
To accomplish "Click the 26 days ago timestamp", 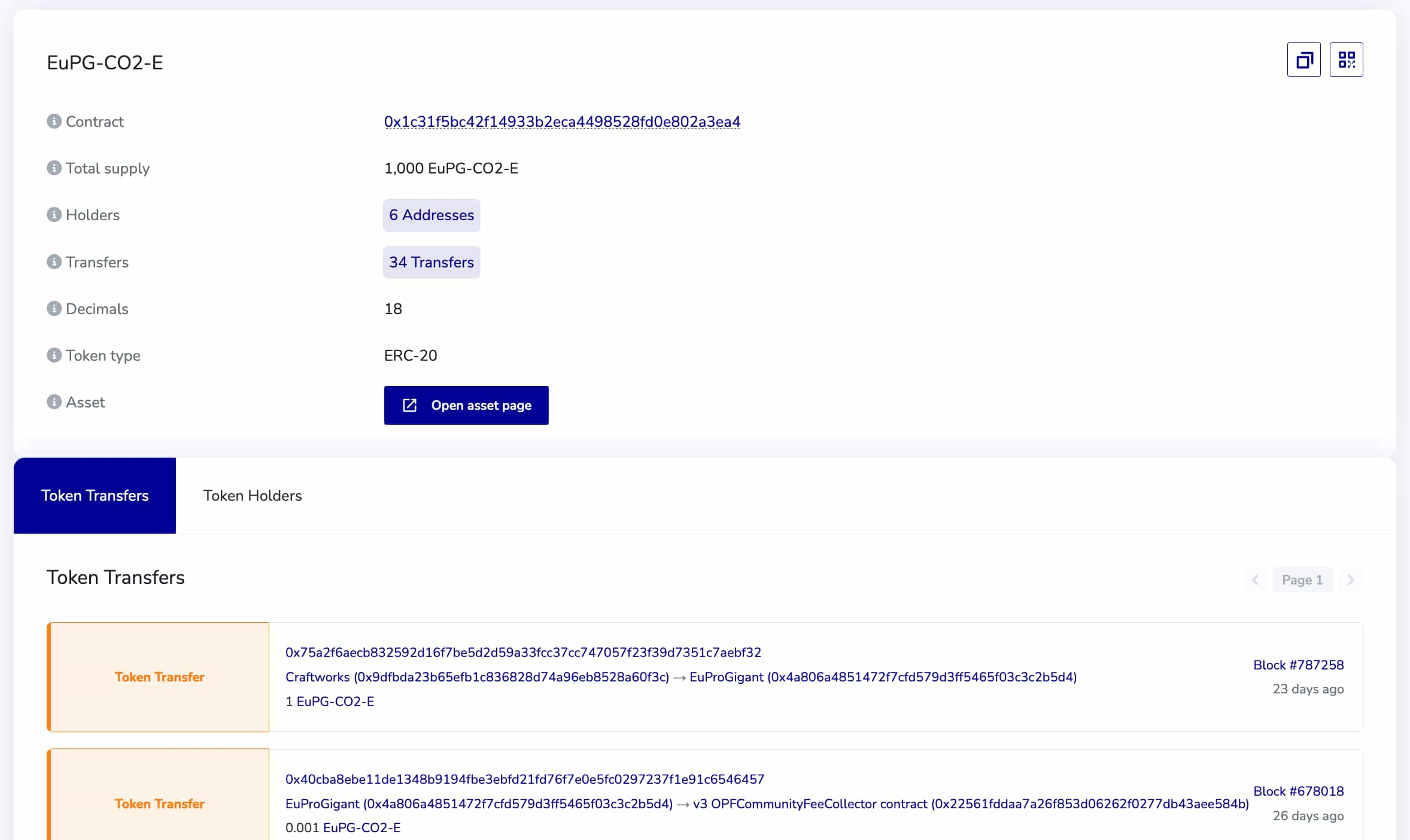I will coord(1308,816).
